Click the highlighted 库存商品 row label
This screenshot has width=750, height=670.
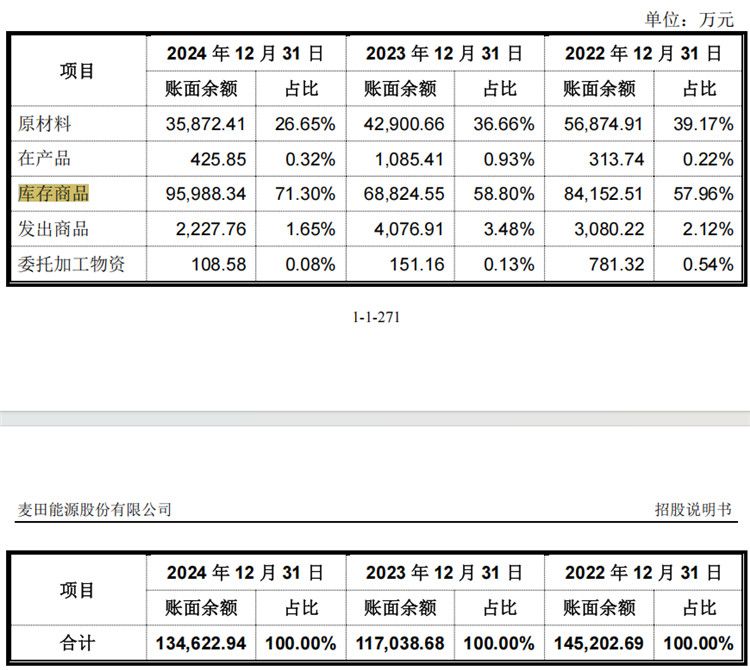pos(54,194)
